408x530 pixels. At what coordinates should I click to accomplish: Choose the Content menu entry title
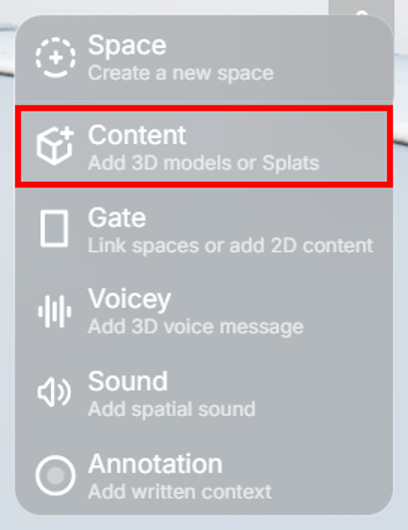pos(137,135)
